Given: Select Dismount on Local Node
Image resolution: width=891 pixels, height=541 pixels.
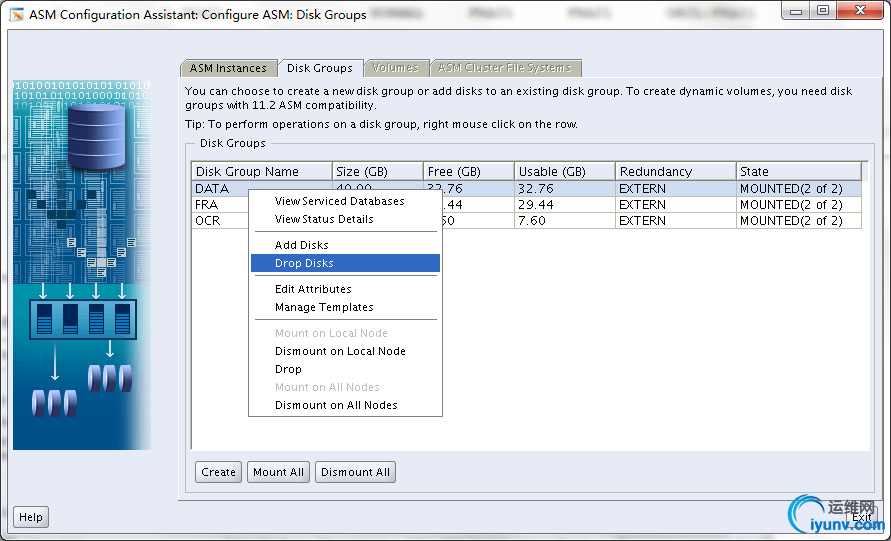Looking at the screenshot, I should click(340, 351).
